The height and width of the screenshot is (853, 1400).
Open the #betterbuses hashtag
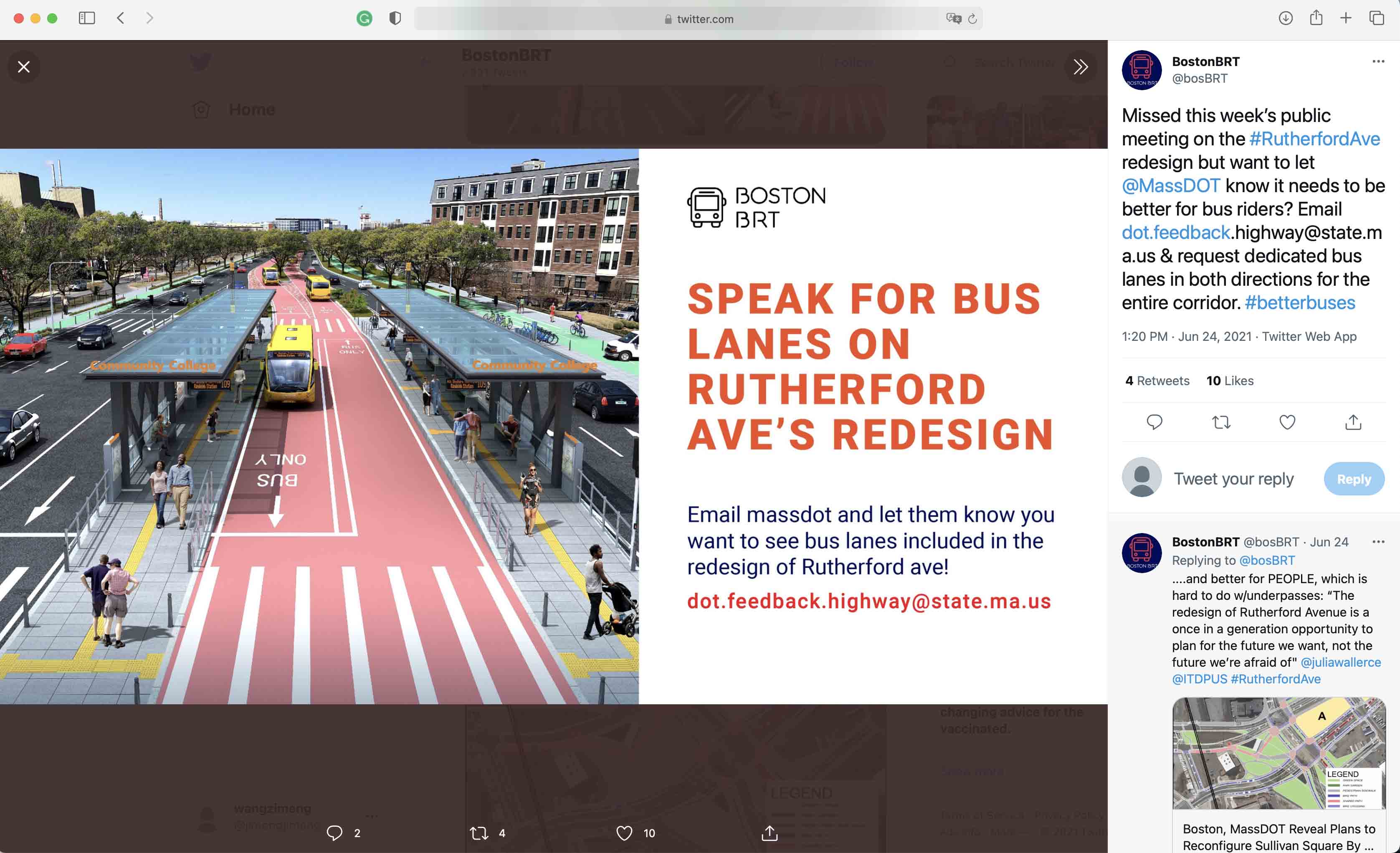pos(1299,303)
